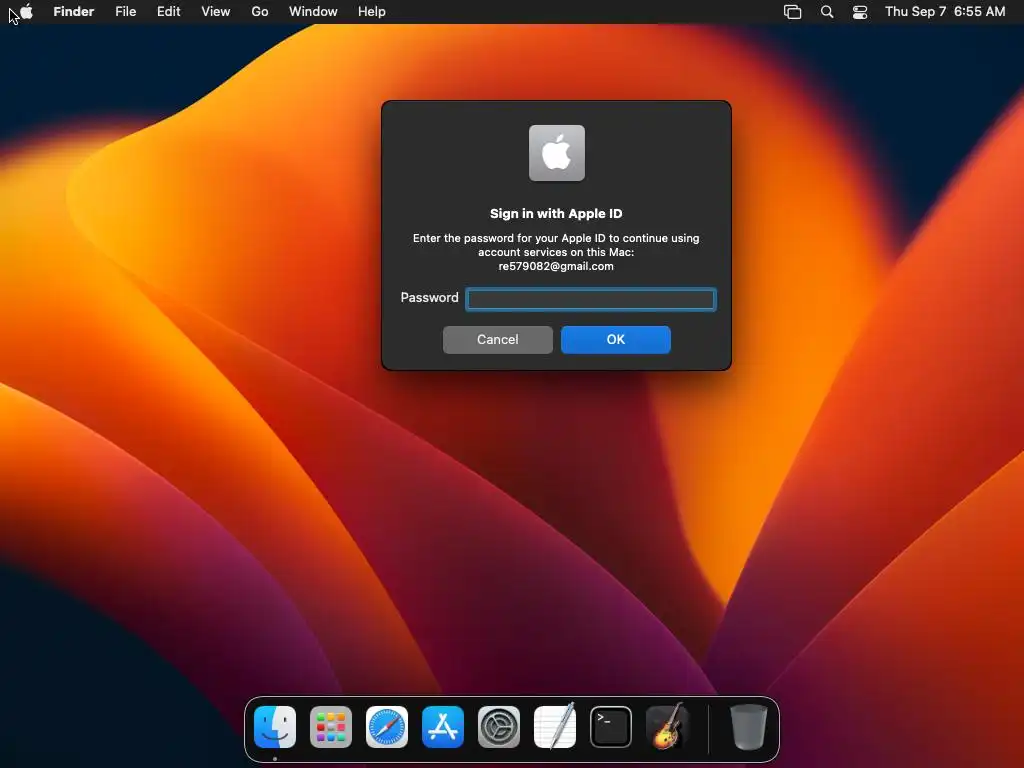Open the Apple menu
1024x768 pixels.
(x=26, y=12)
